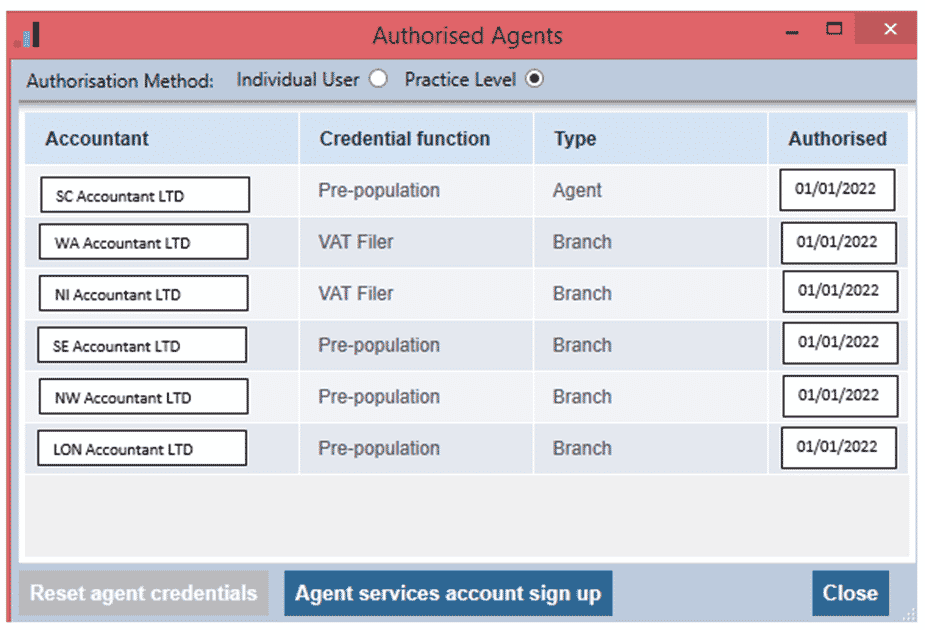
Task: Click the SC Accountant LTD entry
Action: point(144,194)
